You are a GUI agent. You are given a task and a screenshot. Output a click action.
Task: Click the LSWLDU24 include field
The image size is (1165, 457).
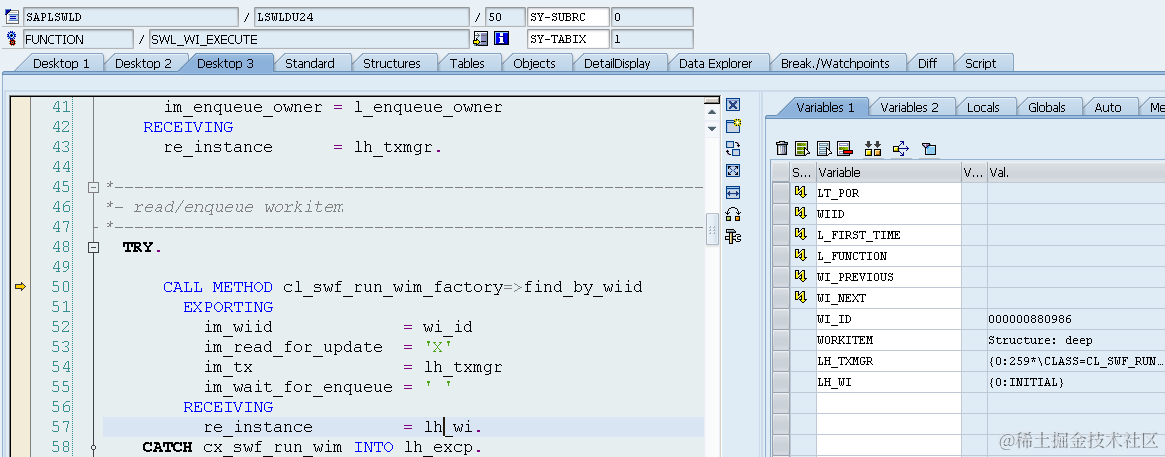pos(362,16)
